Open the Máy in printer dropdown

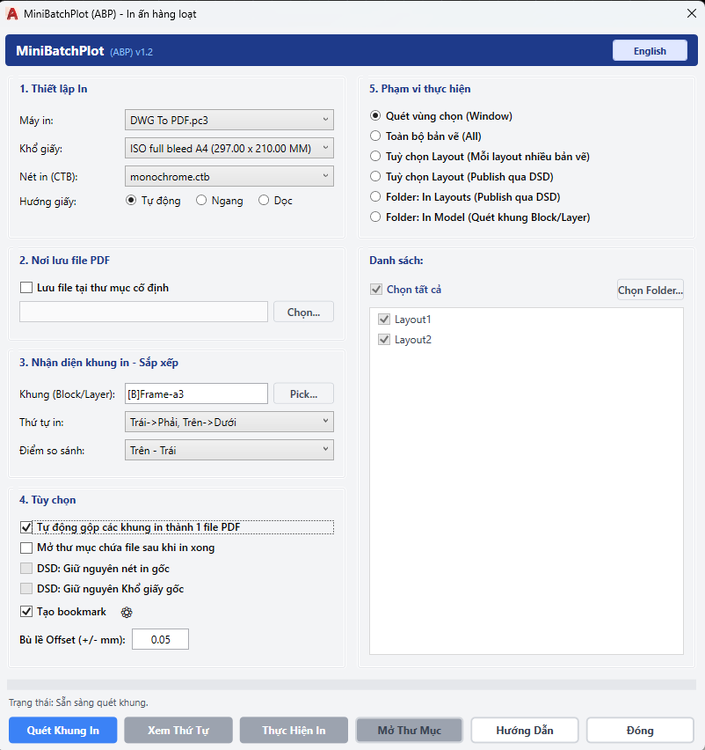[x=229, y=120]
